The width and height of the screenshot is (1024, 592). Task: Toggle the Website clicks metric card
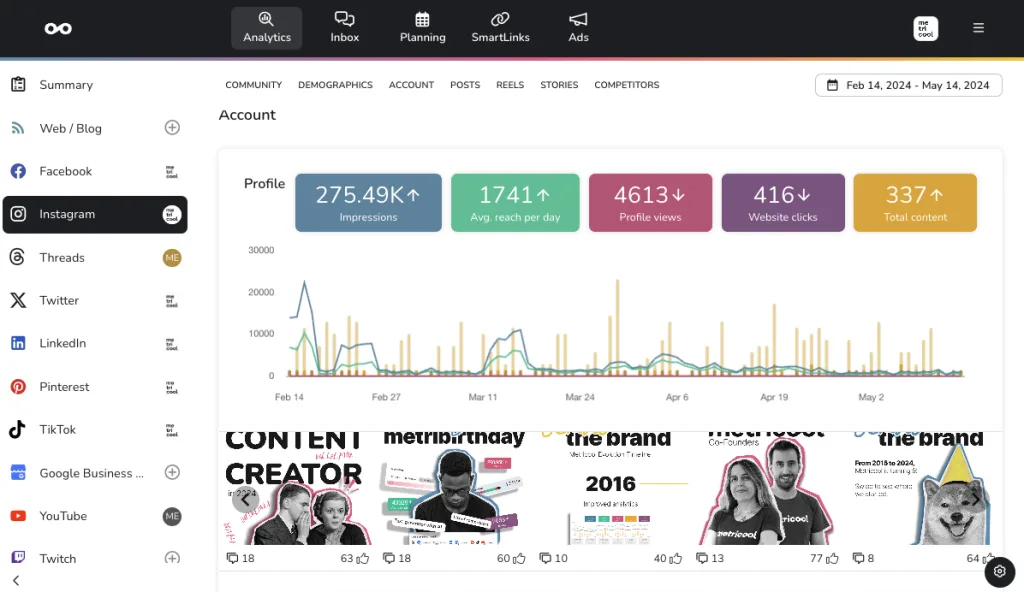click(783, 203)
